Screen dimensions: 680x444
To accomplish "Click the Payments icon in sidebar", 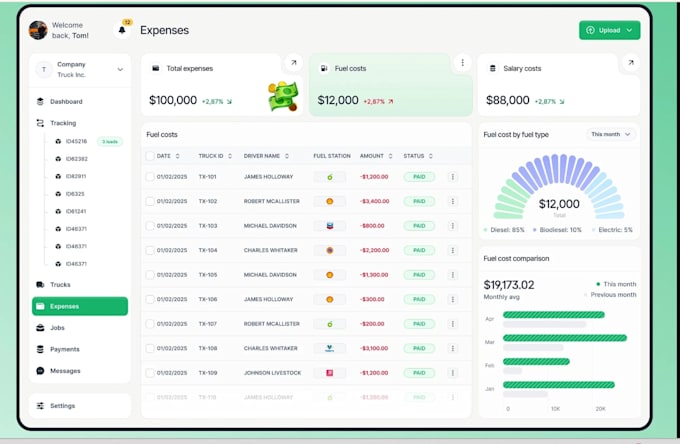I will 40,349.
